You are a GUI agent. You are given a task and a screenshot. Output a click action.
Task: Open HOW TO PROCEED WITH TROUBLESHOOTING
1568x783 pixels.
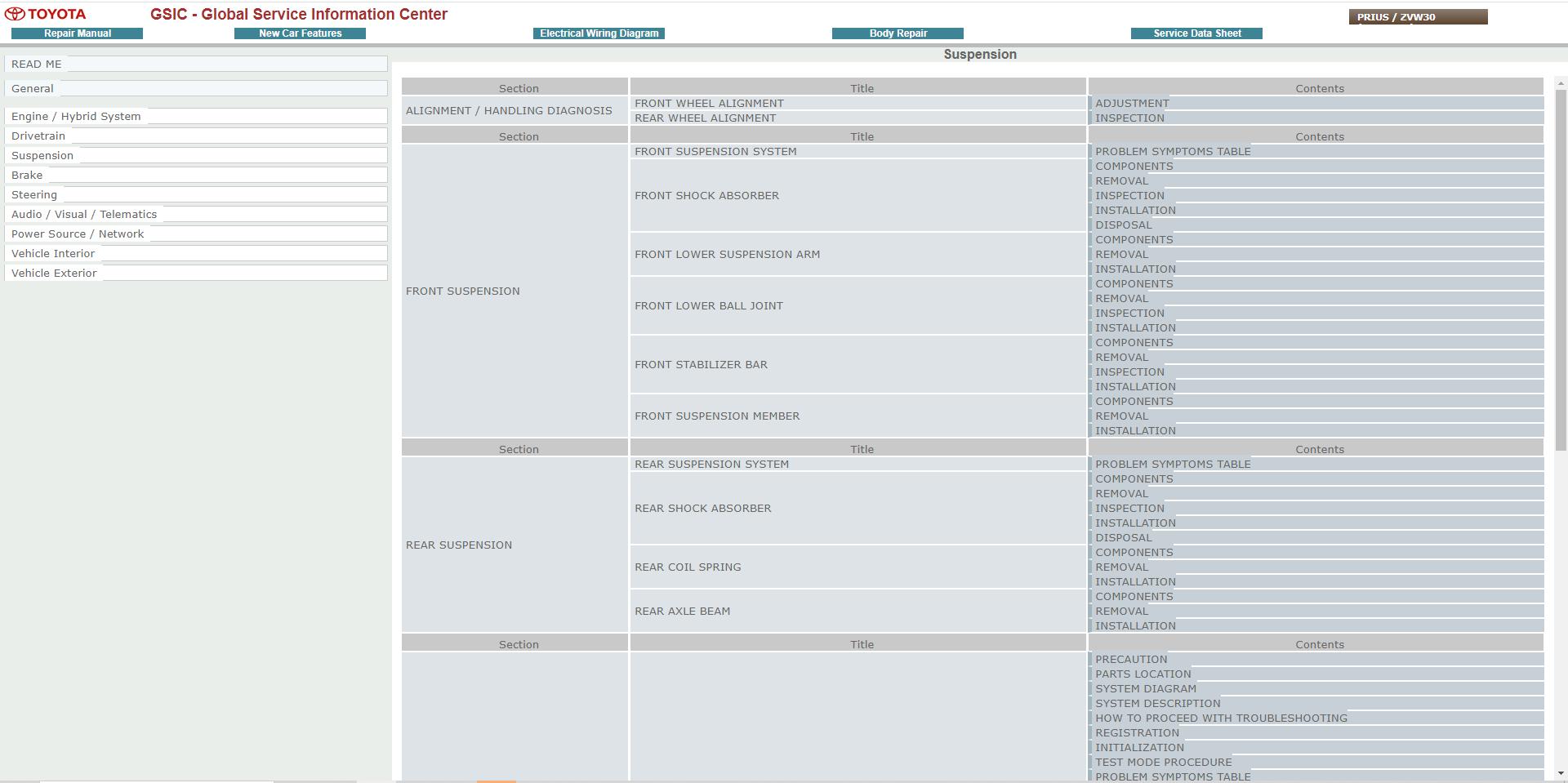click(1221, 718)
